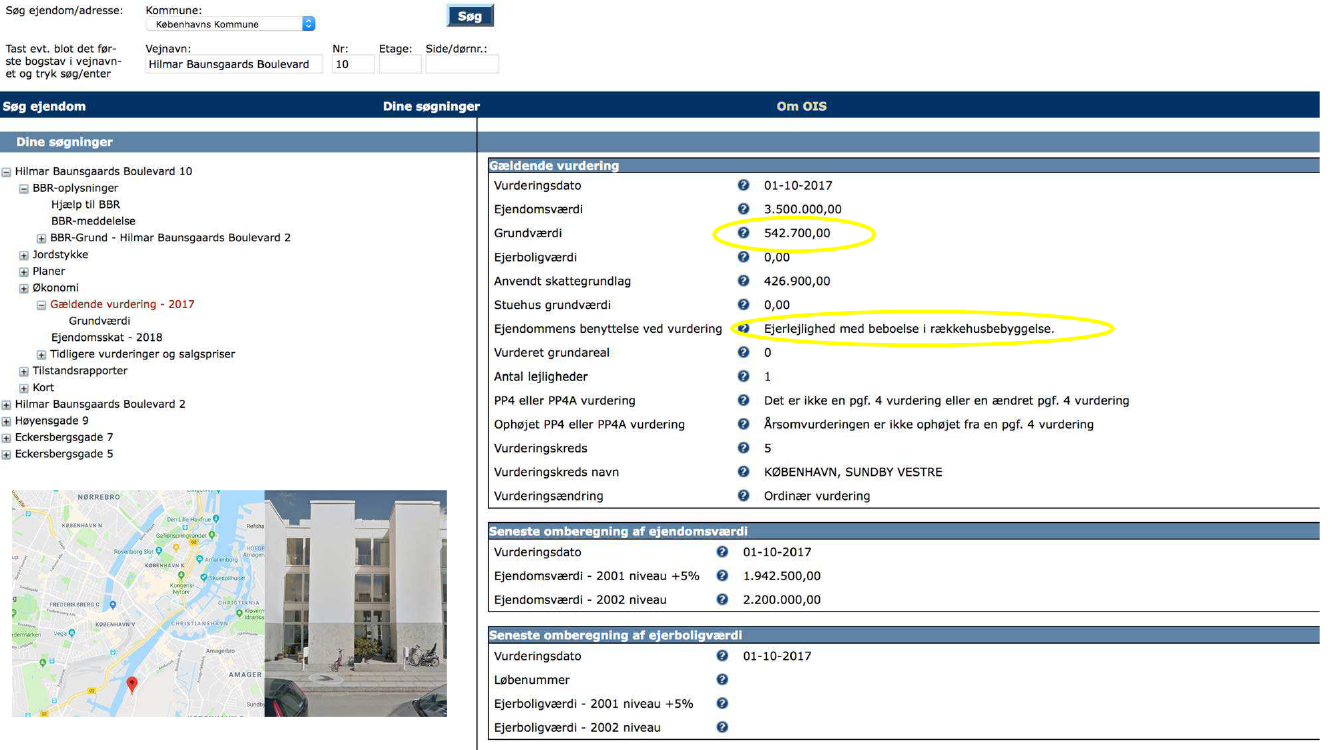
Task: Collapse the BBR-oplysninger tree node
Action: 24,188
